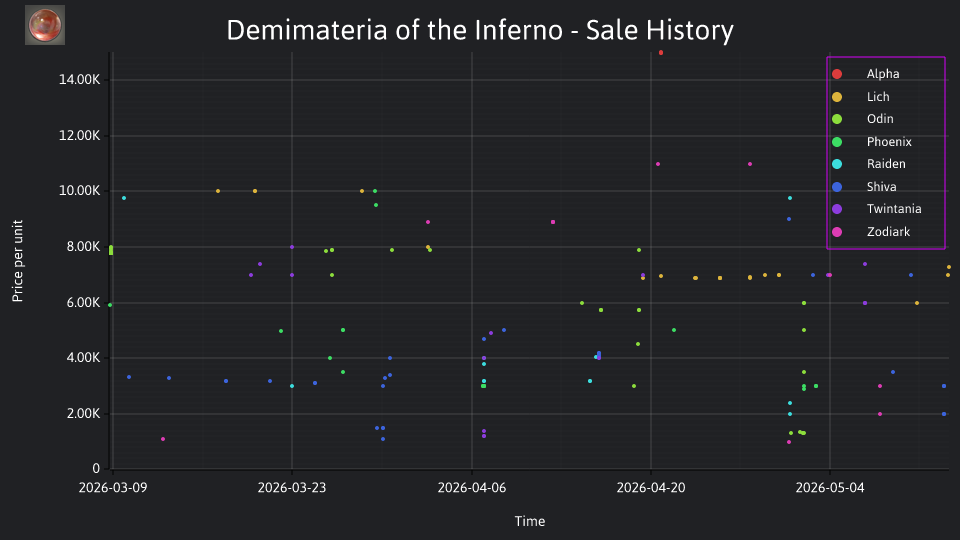Click the red Alpha color dot

[837, 74]
